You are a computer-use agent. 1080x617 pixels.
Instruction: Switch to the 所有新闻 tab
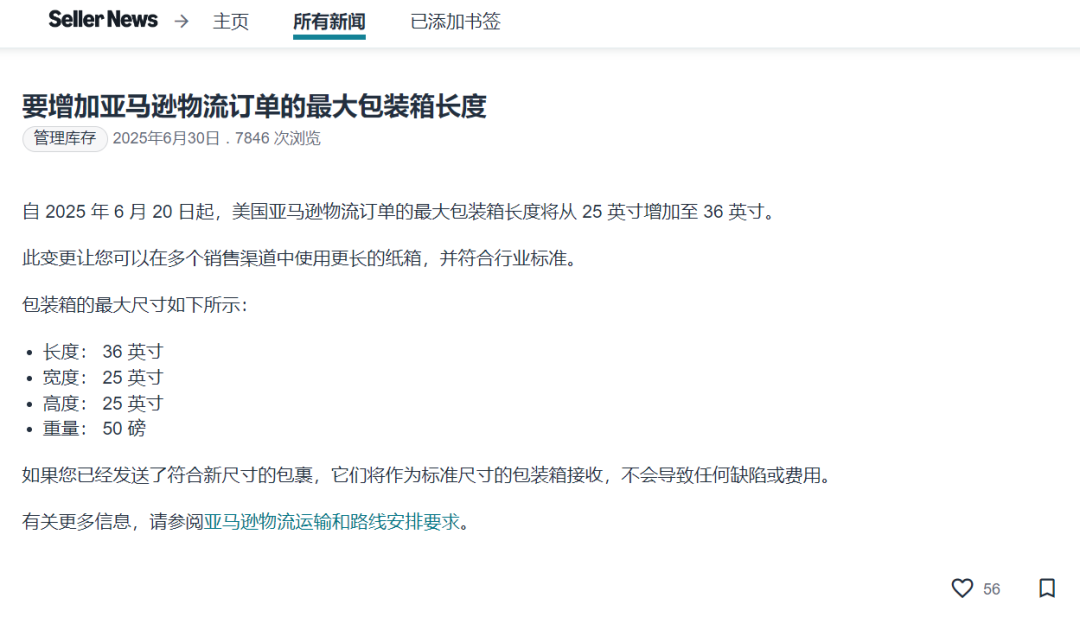click(x=329, y=21)
